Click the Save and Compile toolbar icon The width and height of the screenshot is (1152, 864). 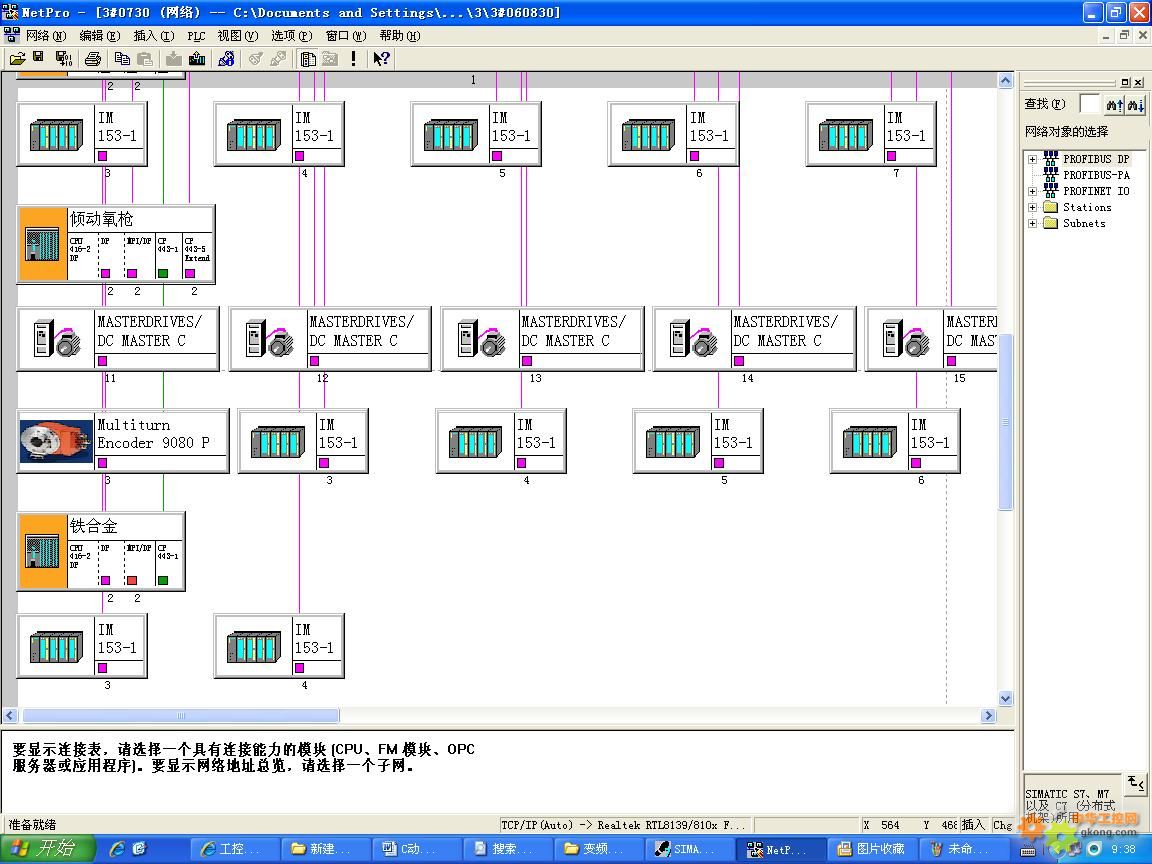point(64,59)
